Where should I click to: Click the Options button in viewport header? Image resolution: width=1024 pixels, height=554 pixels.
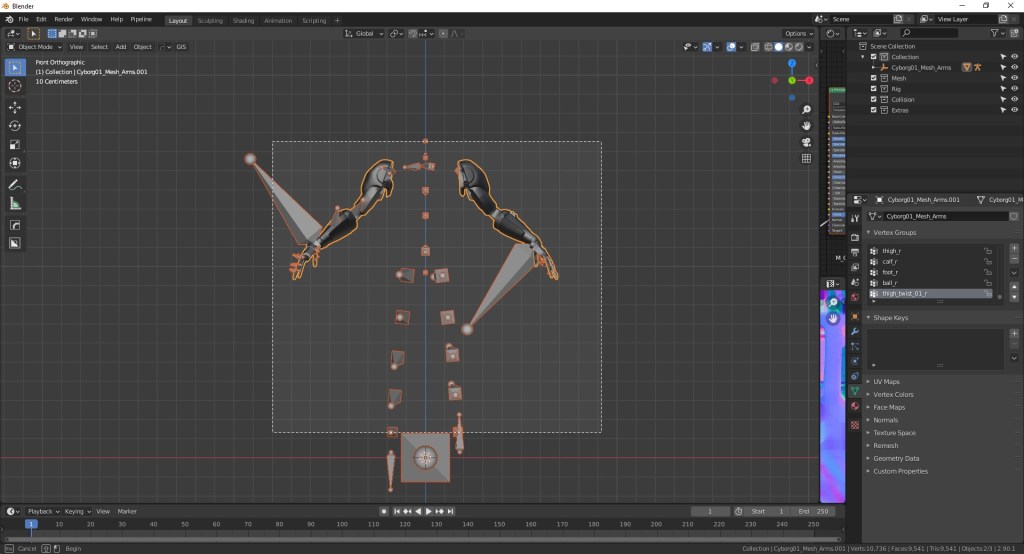point(797,33)
